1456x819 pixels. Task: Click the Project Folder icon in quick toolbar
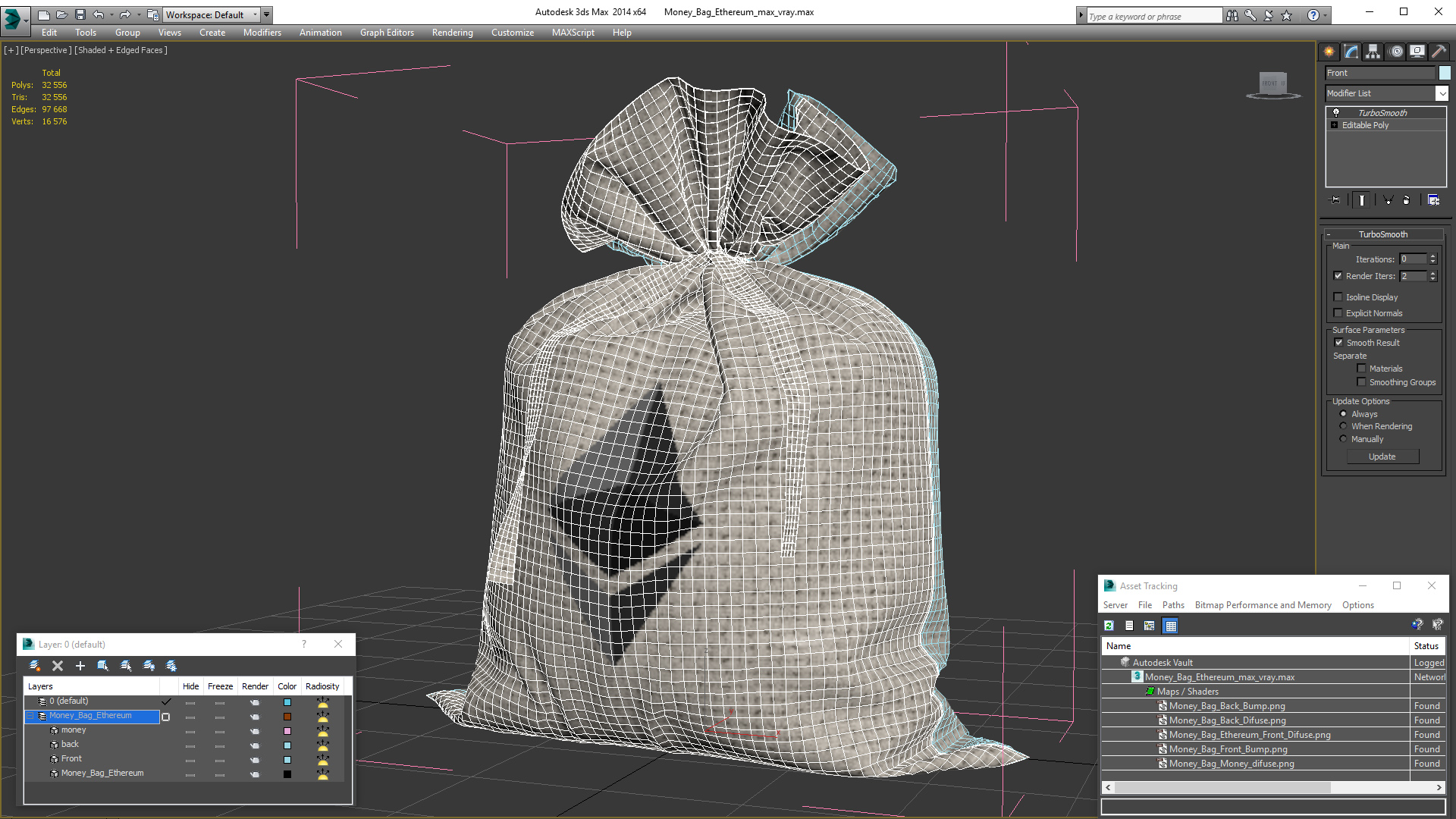click(152, 14)
